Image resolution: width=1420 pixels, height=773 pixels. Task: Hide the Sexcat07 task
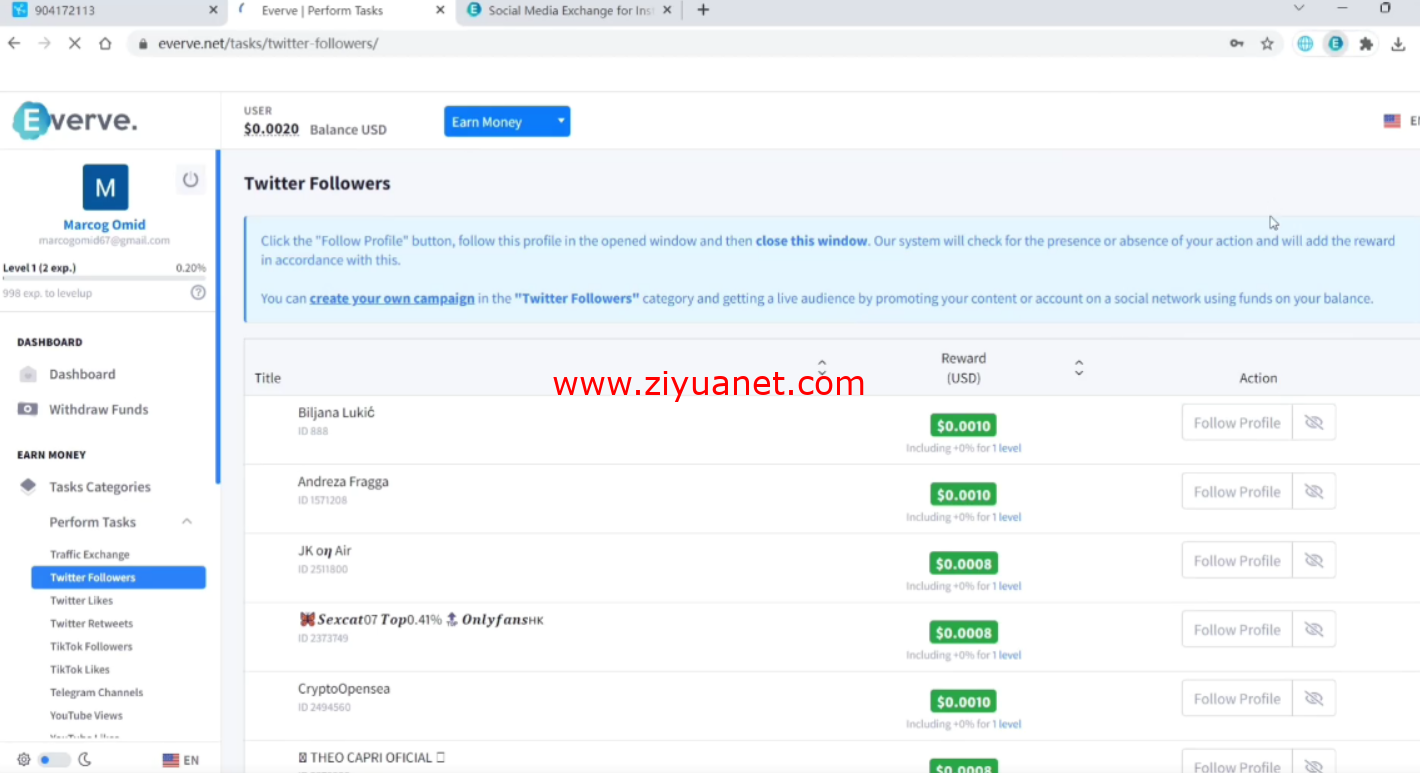[1314, 630]
